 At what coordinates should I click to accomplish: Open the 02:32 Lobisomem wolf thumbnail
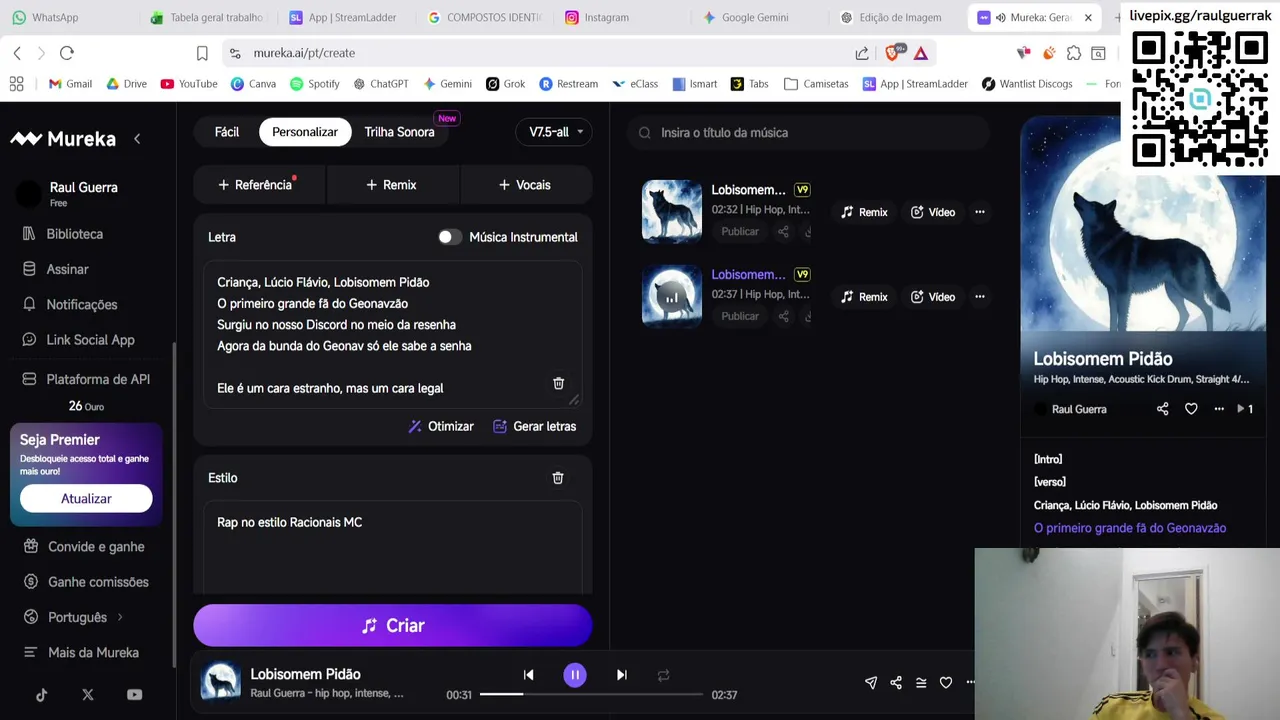pyautogui.click(x=672, y=211)
